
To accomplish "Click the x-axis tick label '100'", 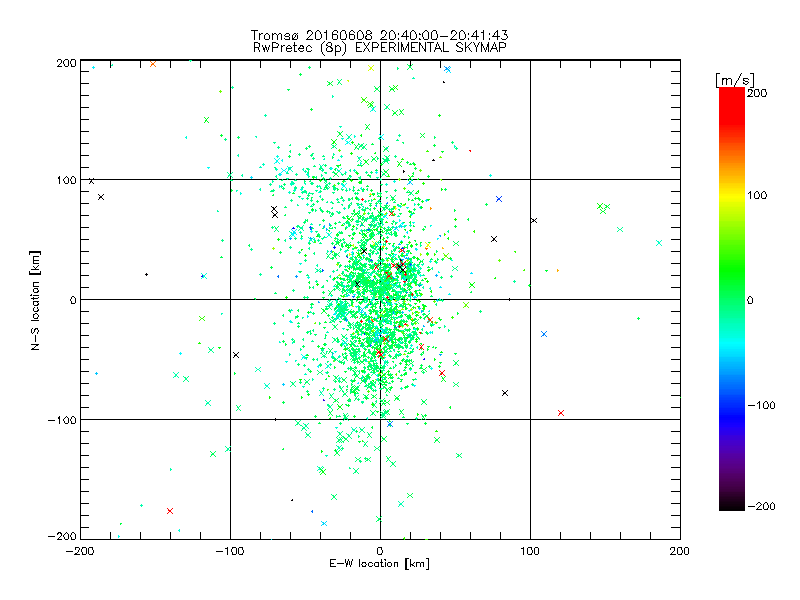I will [x=530, y=551].
